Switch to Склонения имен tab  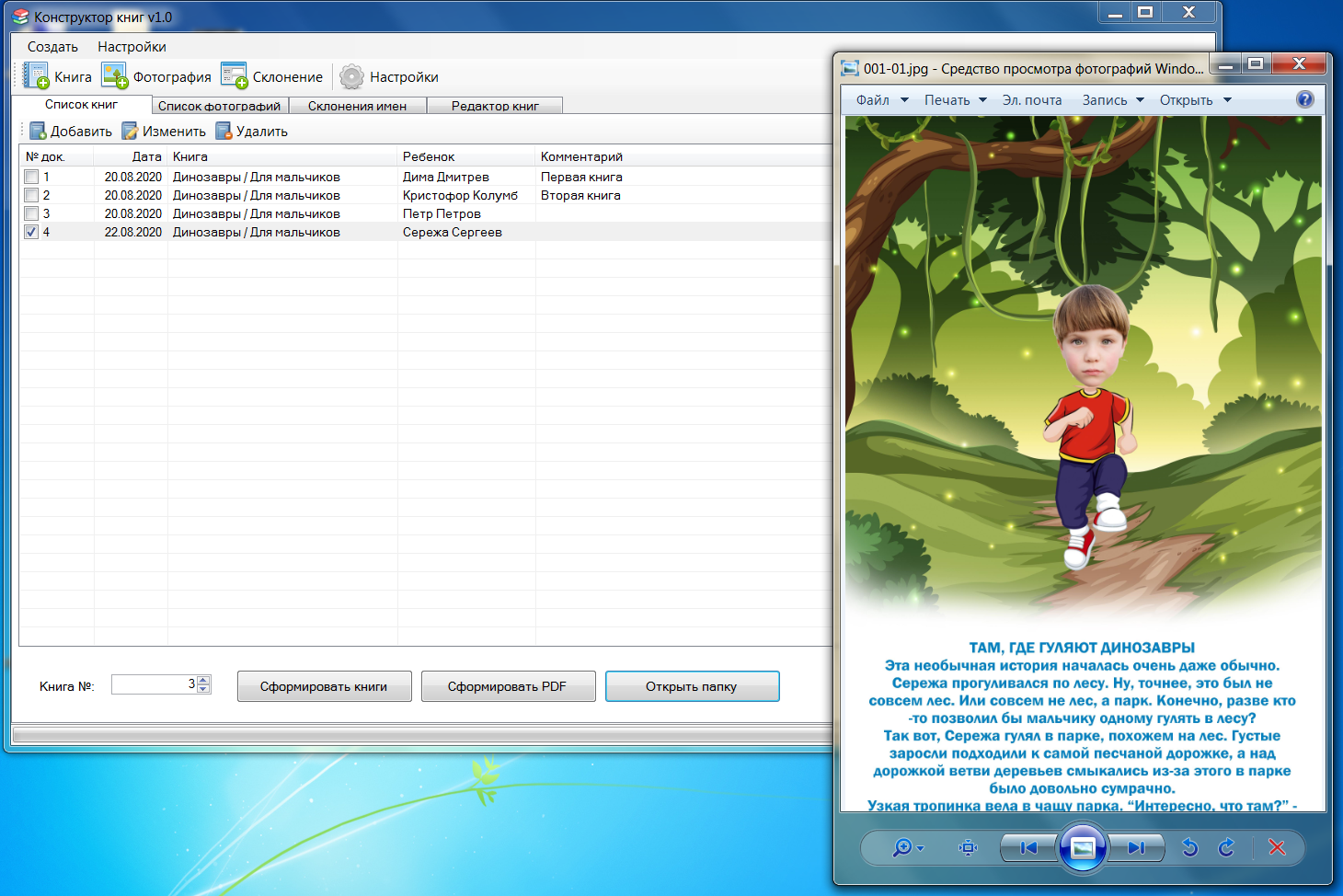[x=357, y=106]
